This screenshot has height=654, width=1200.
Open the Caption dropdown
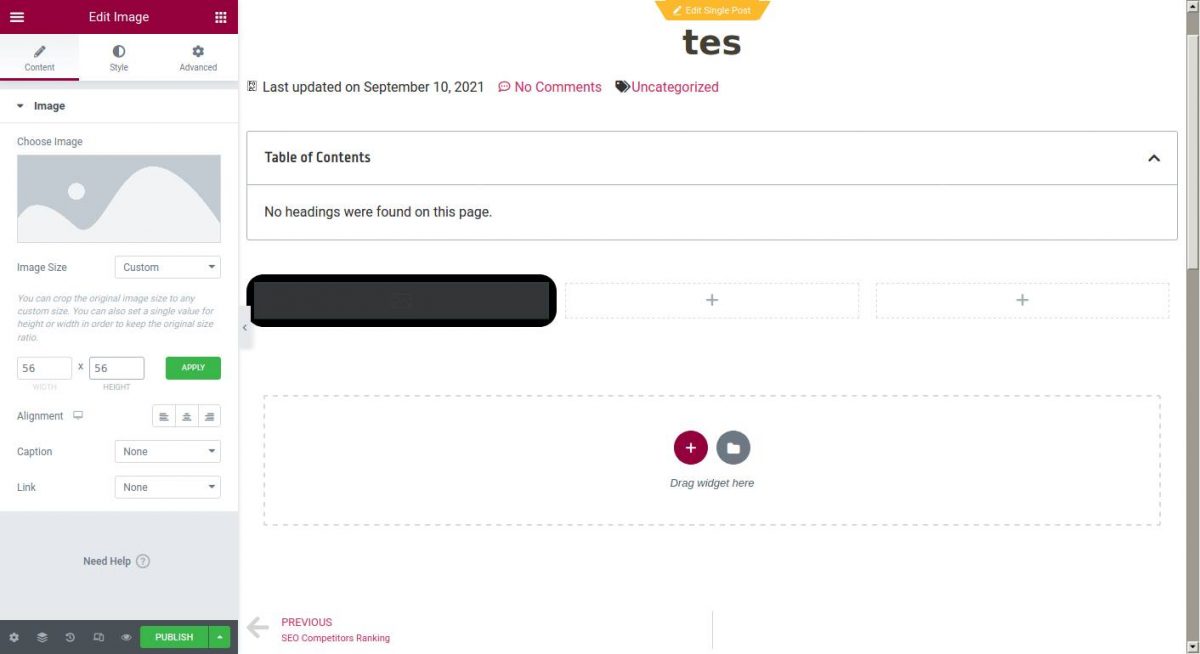(x=168, y=452)
